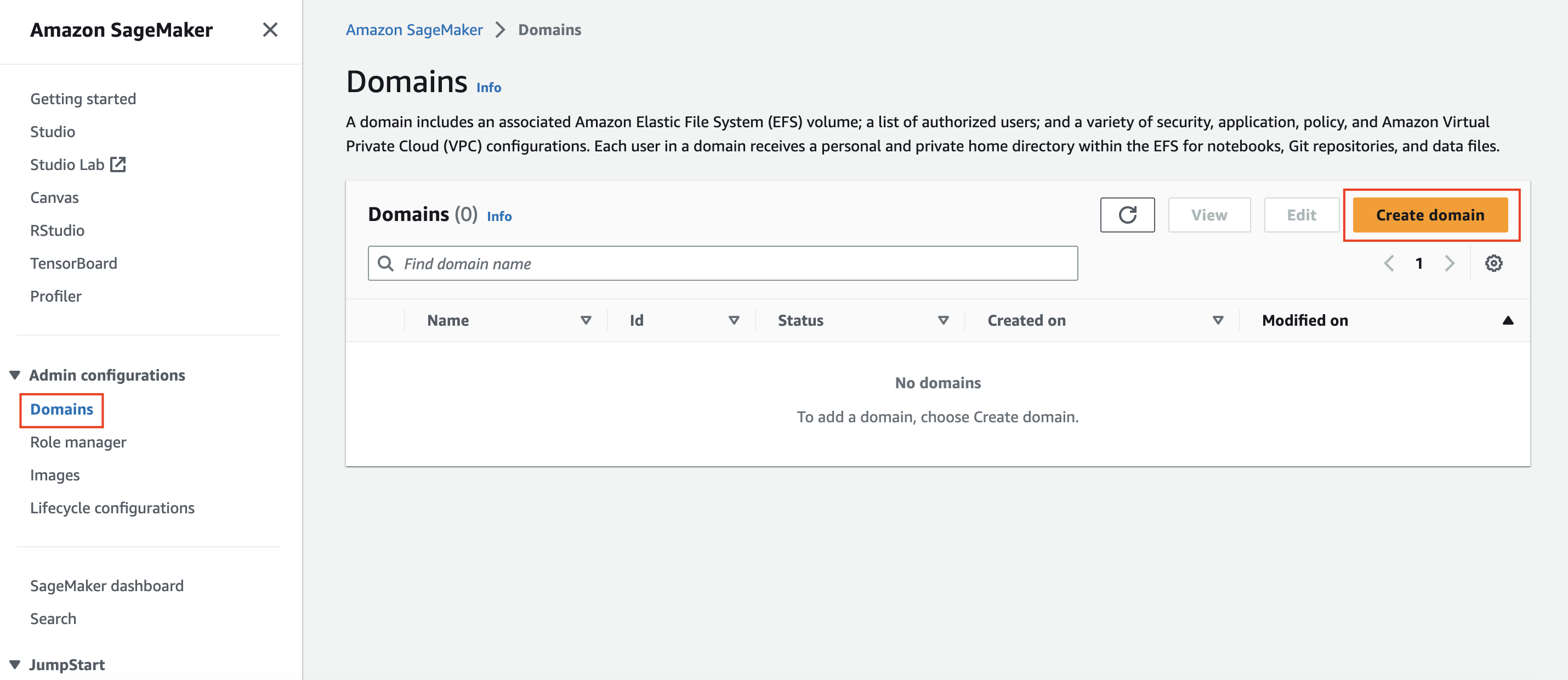Open Role manager in sidebar
1568x680 pixels.
pos(78,442)
